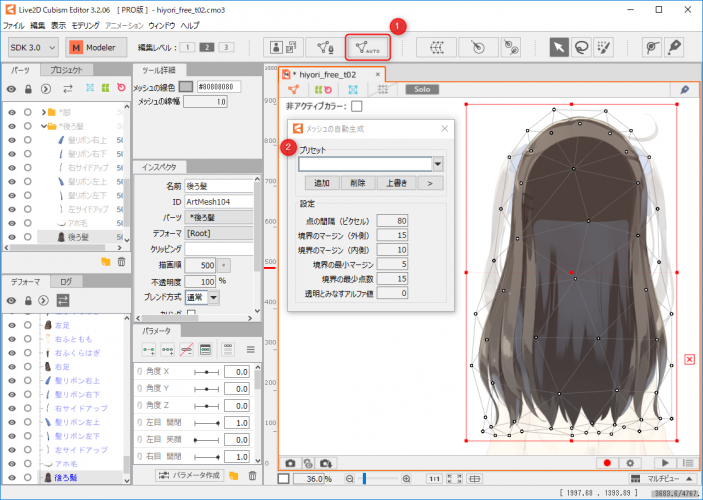Click the Modeler mode button

click(94, 46)
